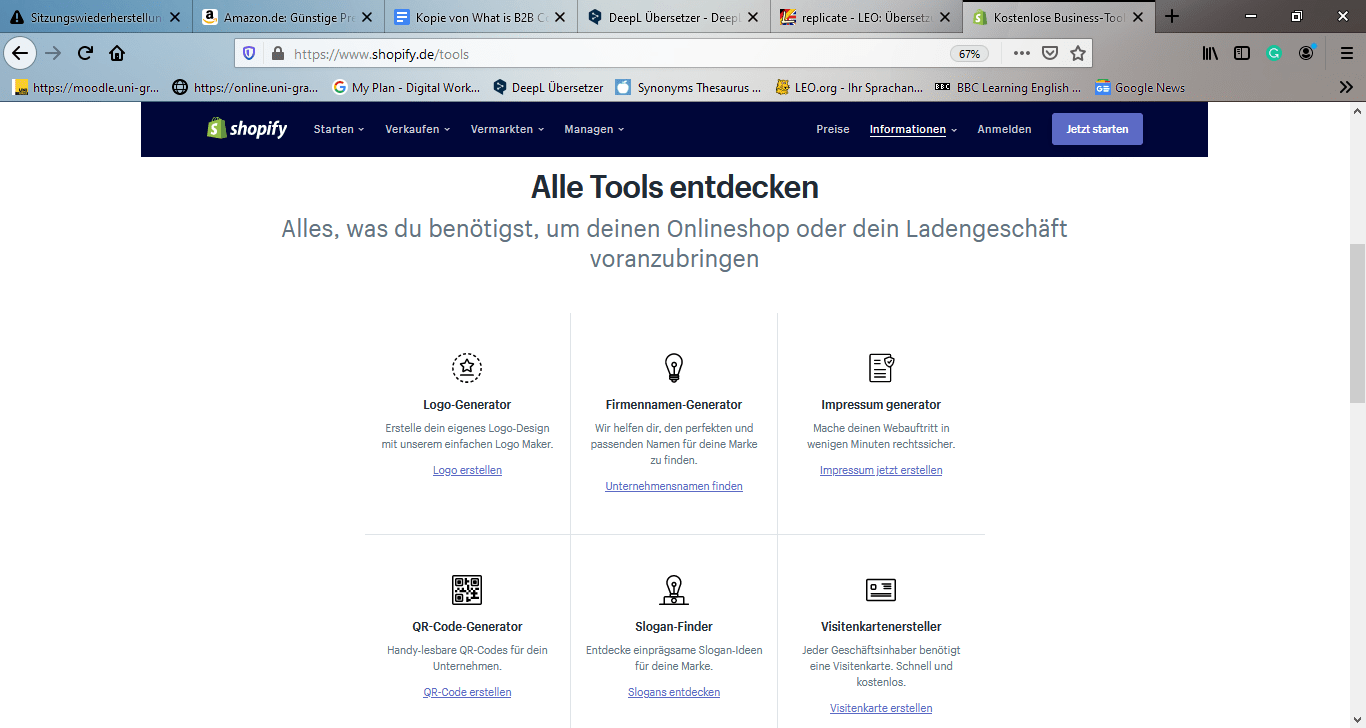The width and height of the screenshot is (1366, 728).
Task: Expand the Informationen dropdown menu
Action: click(x=913, y=129)
